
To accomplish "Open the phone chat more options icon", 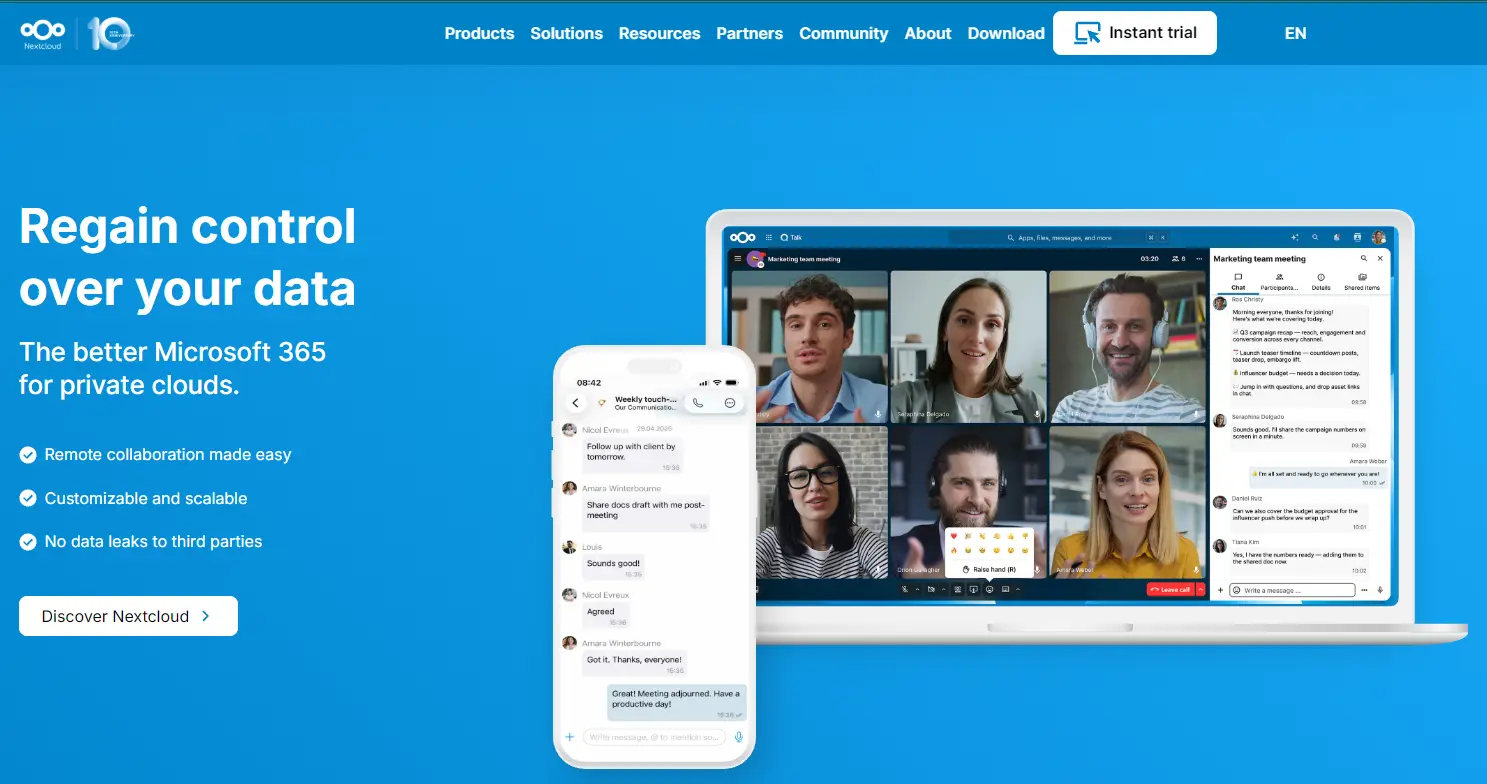I will click(x=730, y=403).
